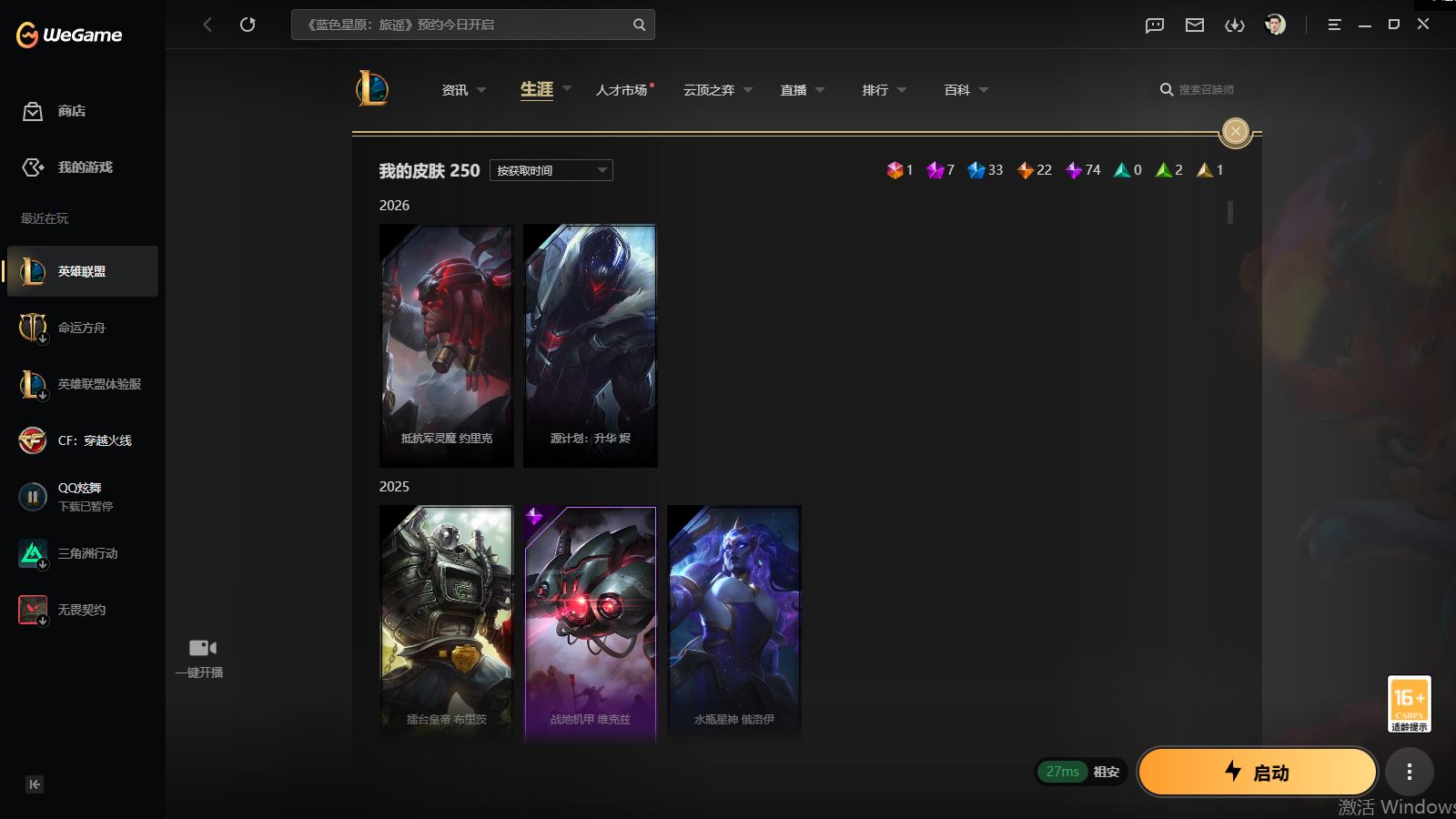Select 英雄联盟体验服 in sidebar
Image resolution: width=1456 pixels, height=819 pixels.
click(x=83, y=384)
